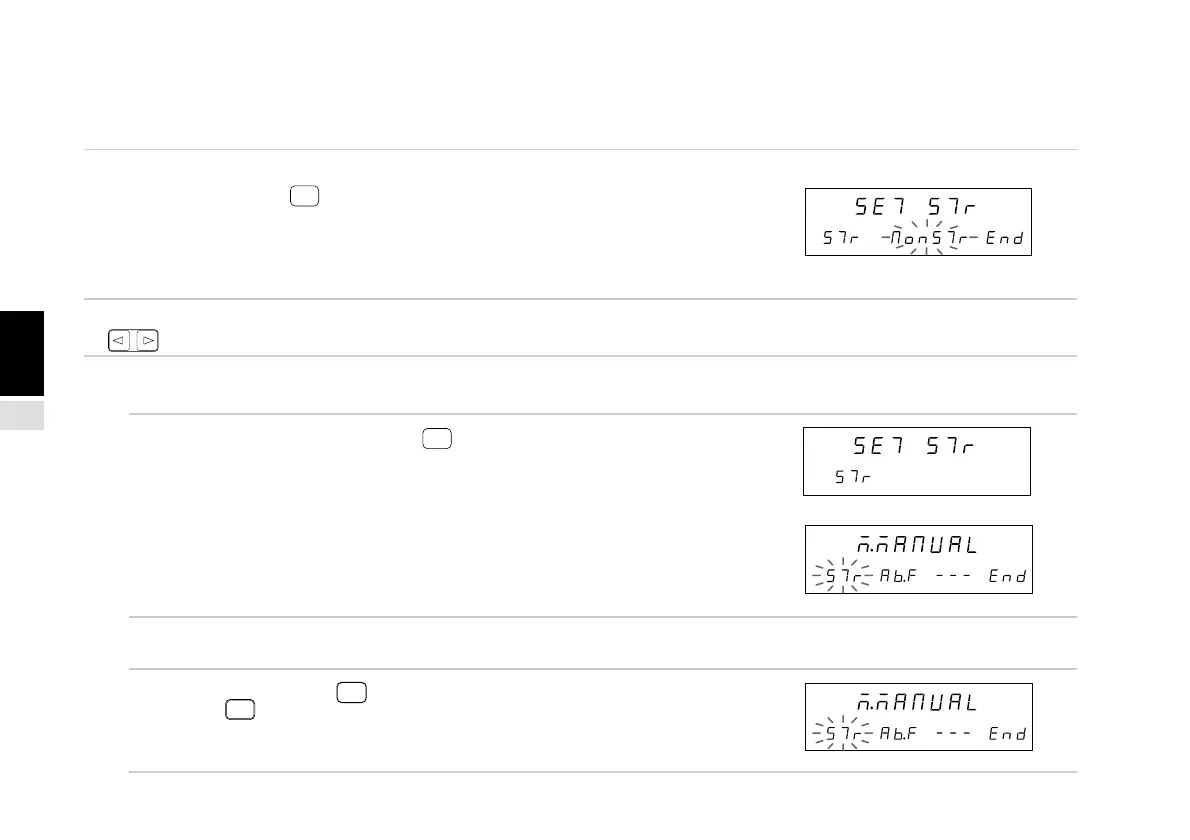Click the blank key left of the top display
1190x840 pixels.
click(304, 196)
